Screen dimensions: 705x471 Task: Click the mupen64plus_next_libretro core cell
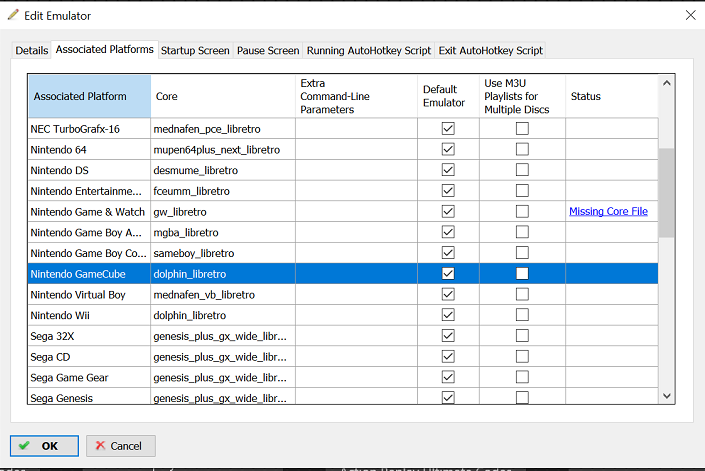(x=223, y=150)
